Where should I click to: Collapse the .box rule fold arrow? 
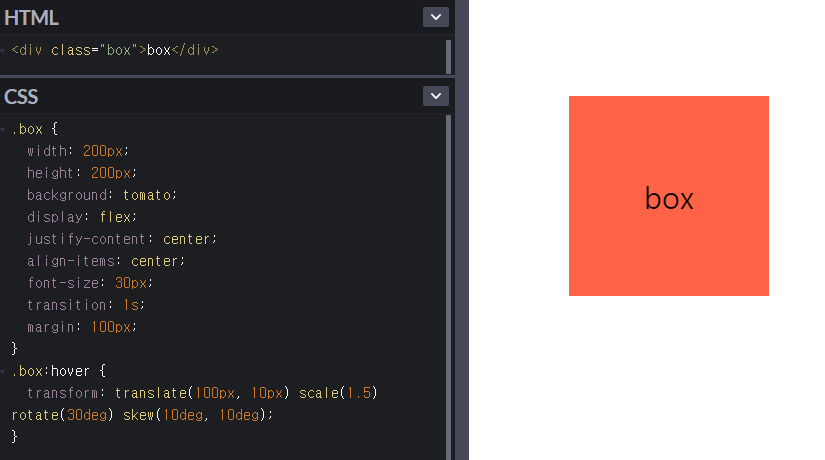pos(3,129)
